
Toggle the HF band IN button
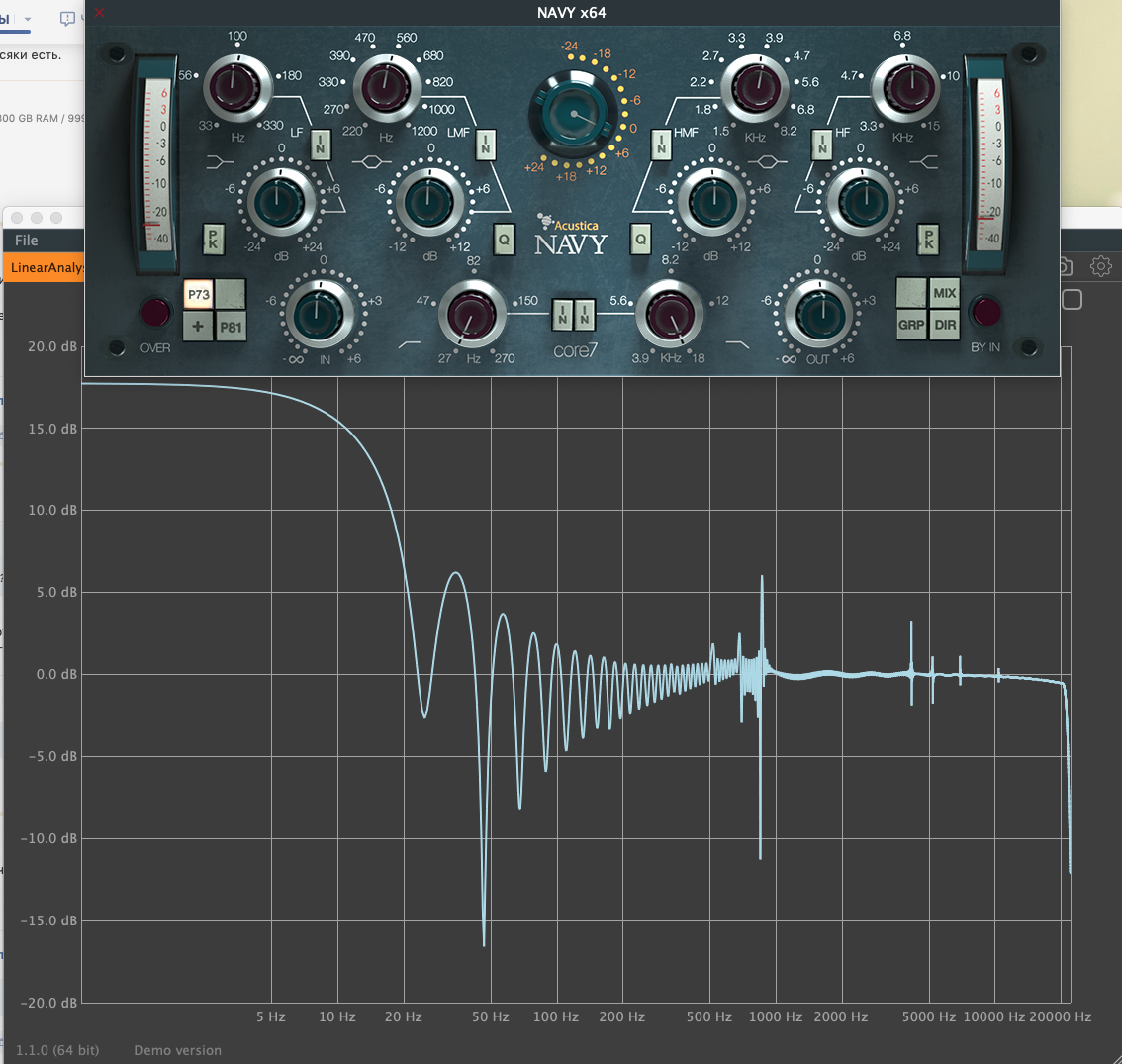[822, 145]
